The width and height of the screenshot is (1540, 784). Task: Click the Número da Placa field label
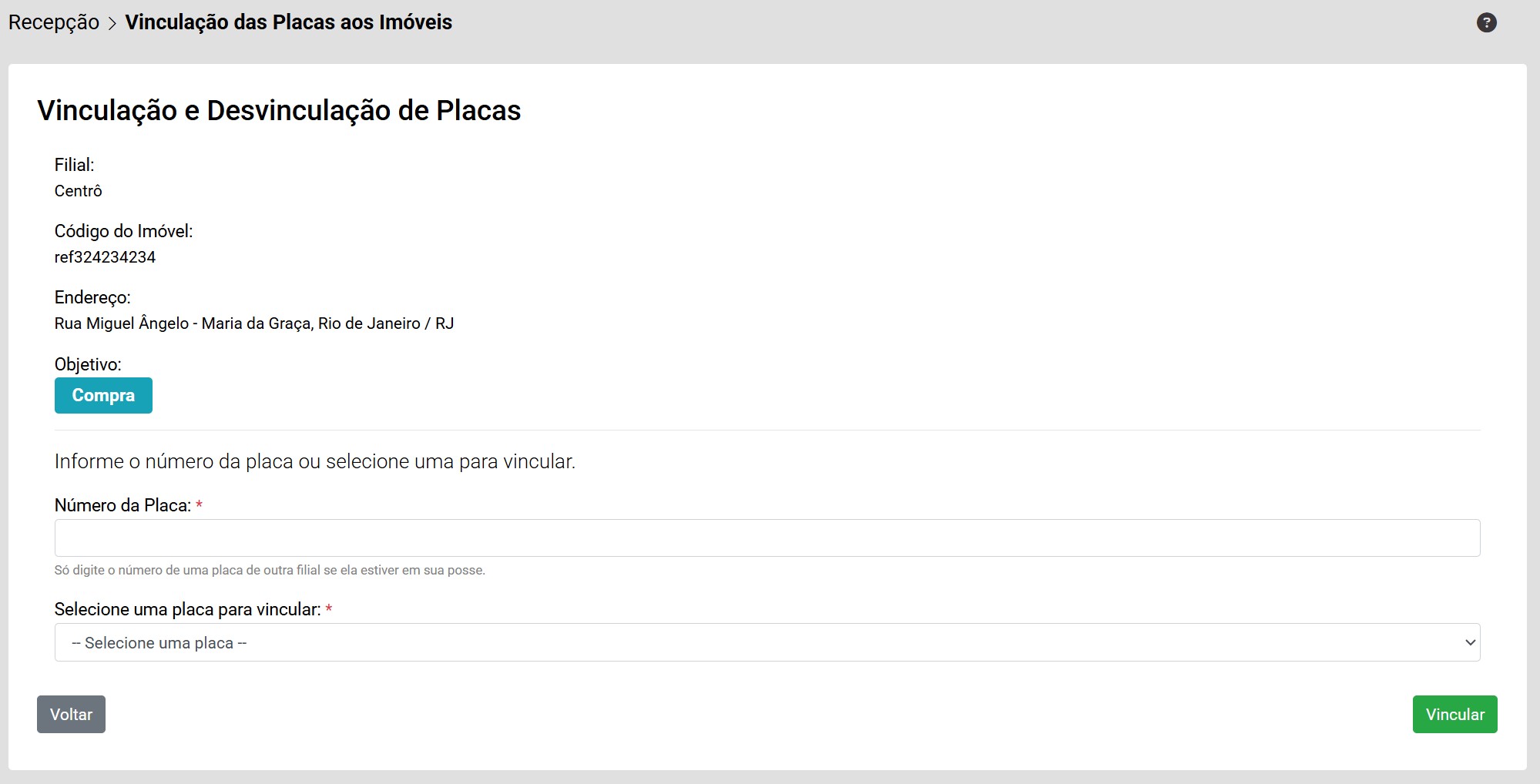pyautogui.click(x=122, y=505)
